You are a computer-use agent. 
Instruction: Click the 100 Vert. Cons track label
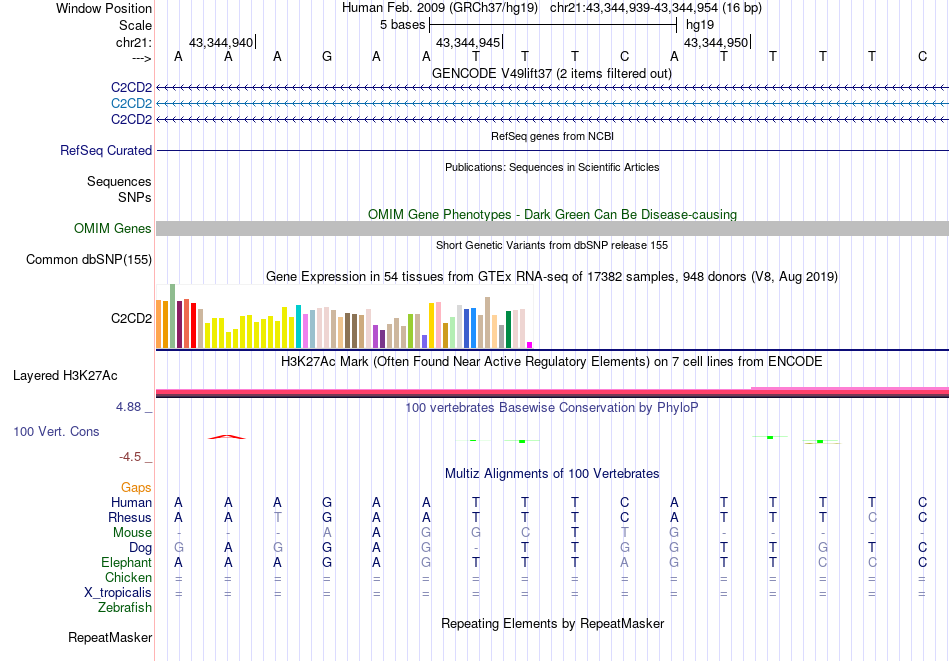click(x=56, y=431)
